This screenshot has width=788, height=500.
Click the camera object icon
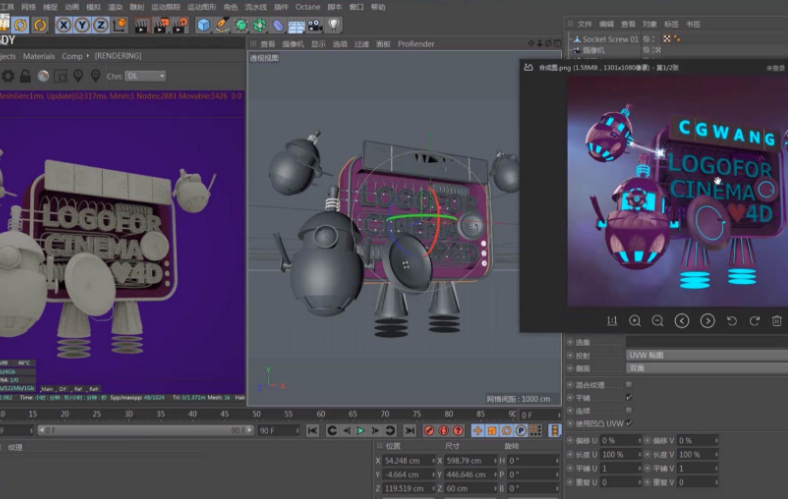pyautogui.click(x=315, y=24)
